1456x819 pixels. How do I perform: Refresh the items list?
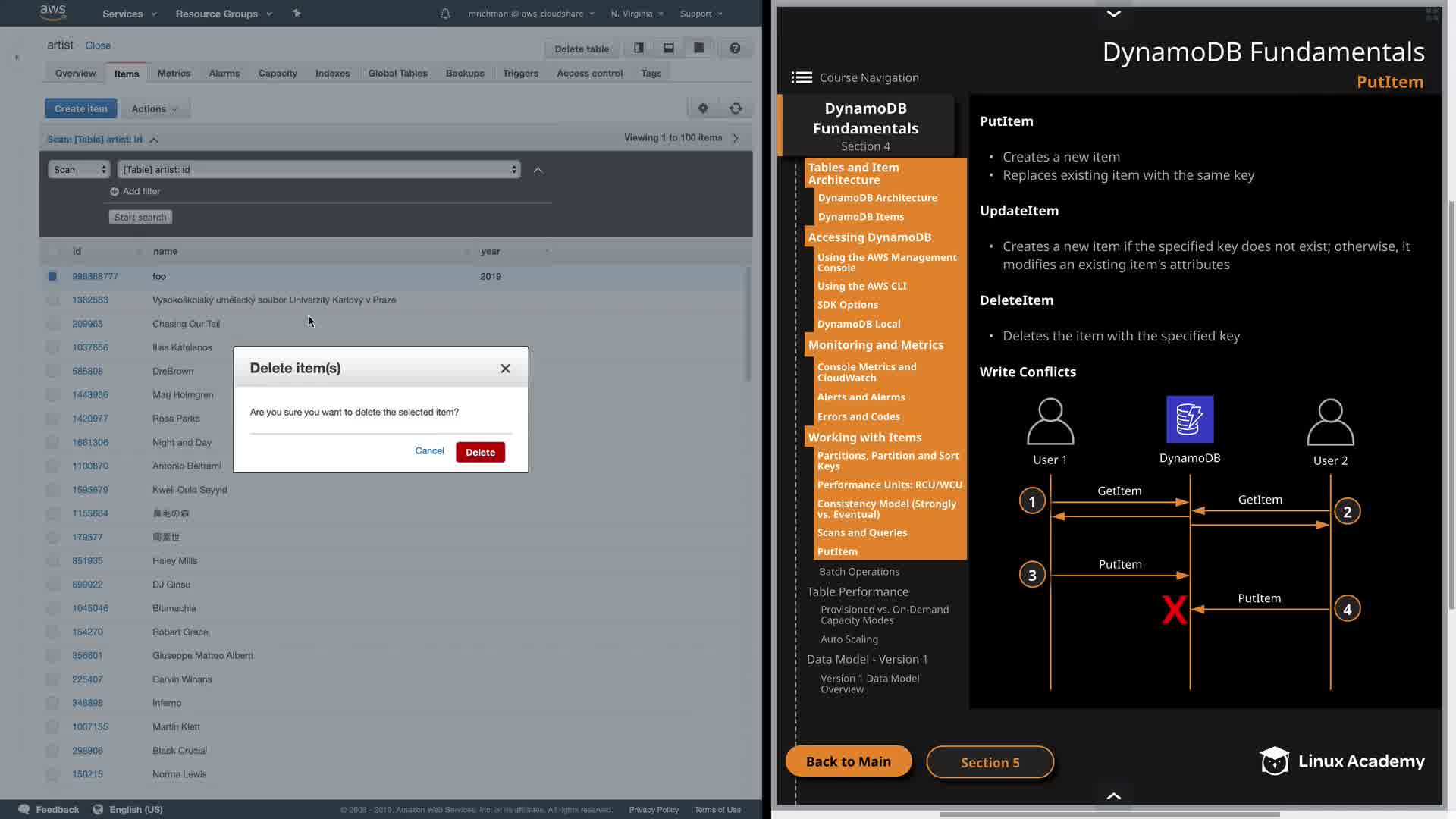(736, 108)
